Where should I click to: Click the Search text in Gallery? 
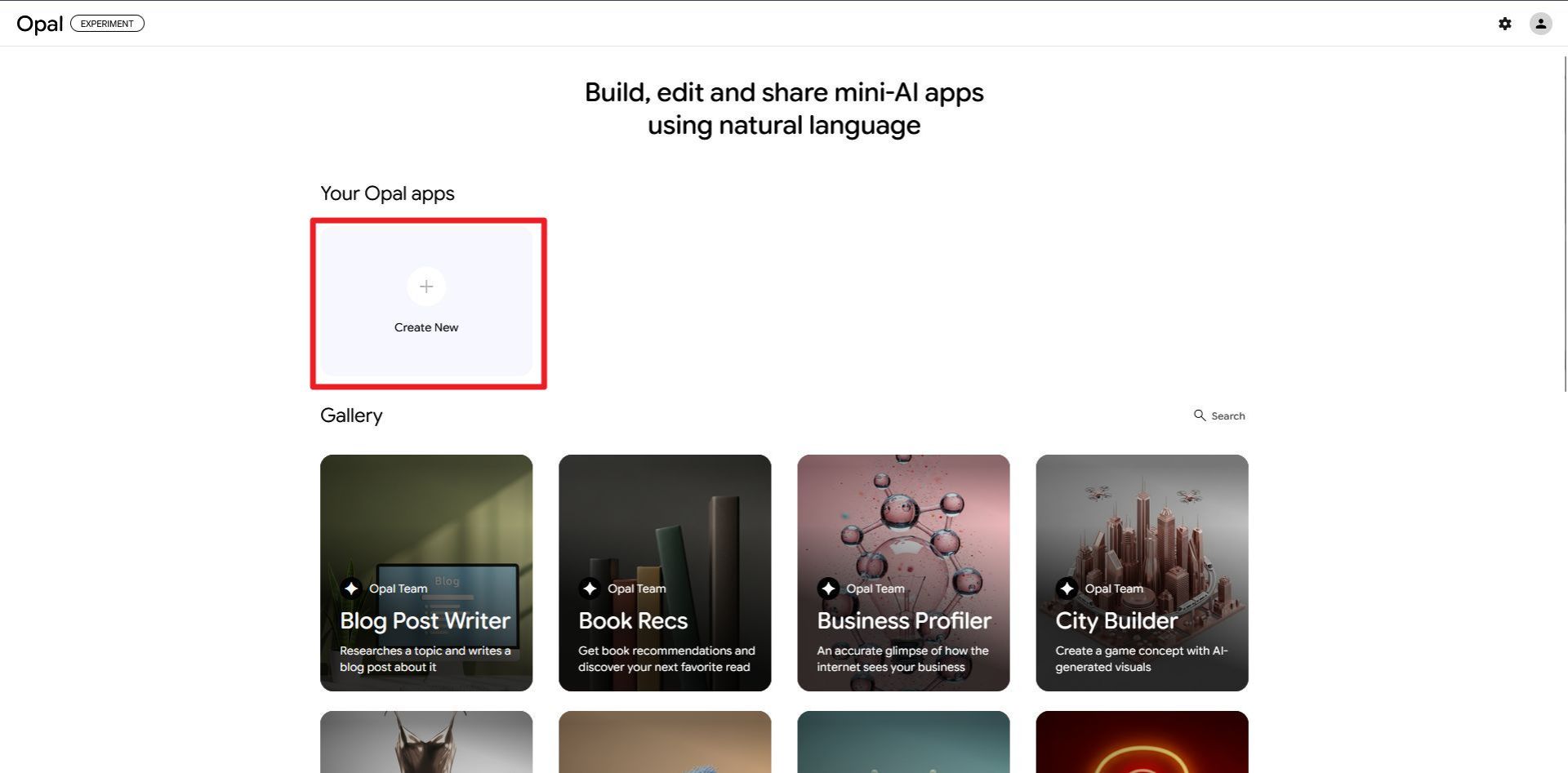coord(1227,416)
